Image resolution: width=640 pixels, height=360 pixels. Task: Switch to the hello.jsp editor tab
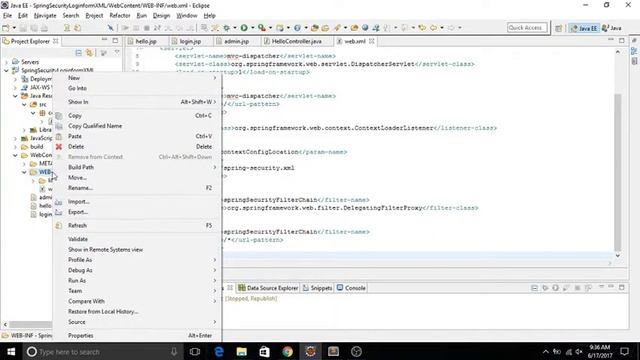tap(146, 41)
